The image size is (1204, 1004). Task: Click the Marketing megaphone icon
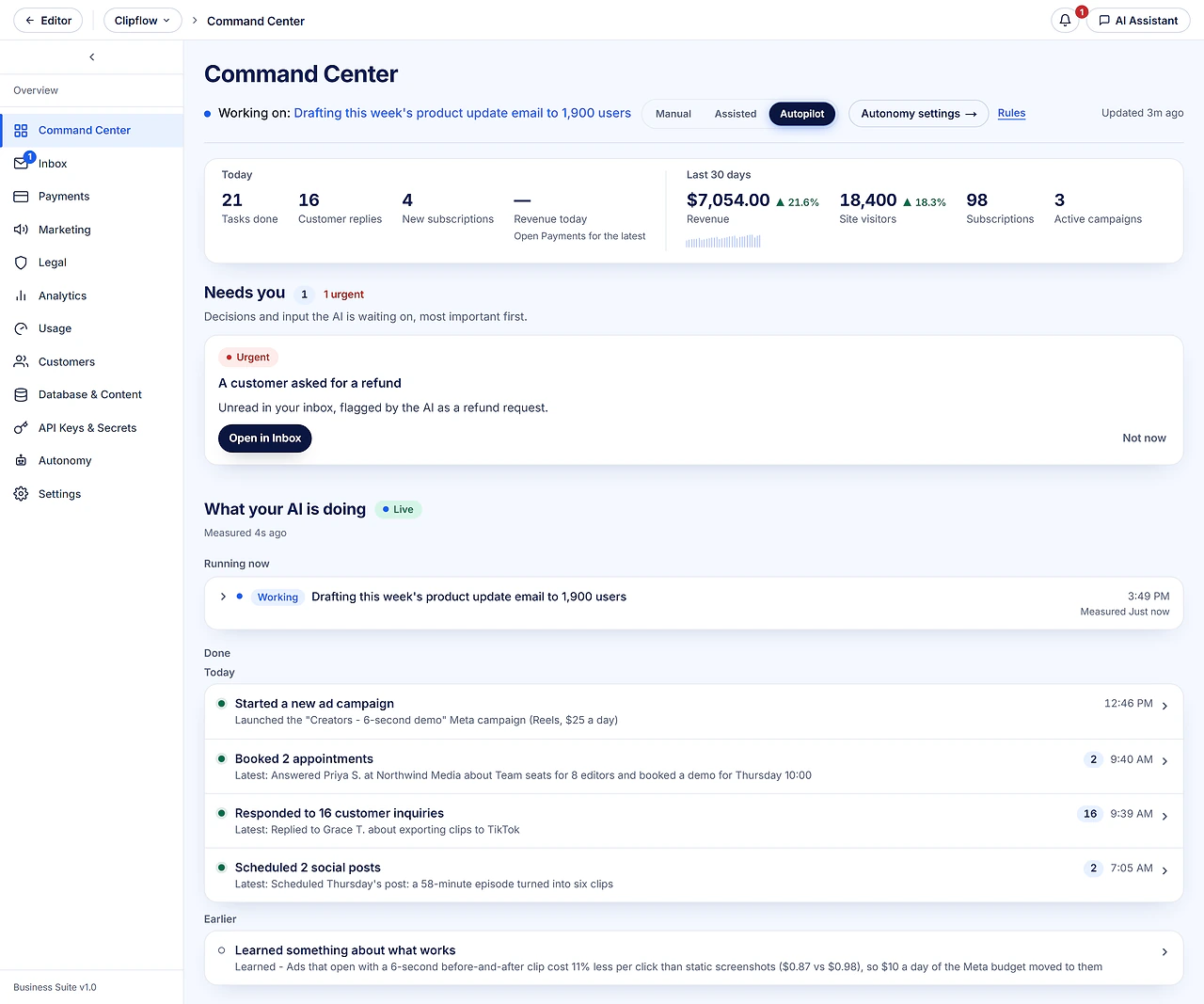[x=21, y=230]
